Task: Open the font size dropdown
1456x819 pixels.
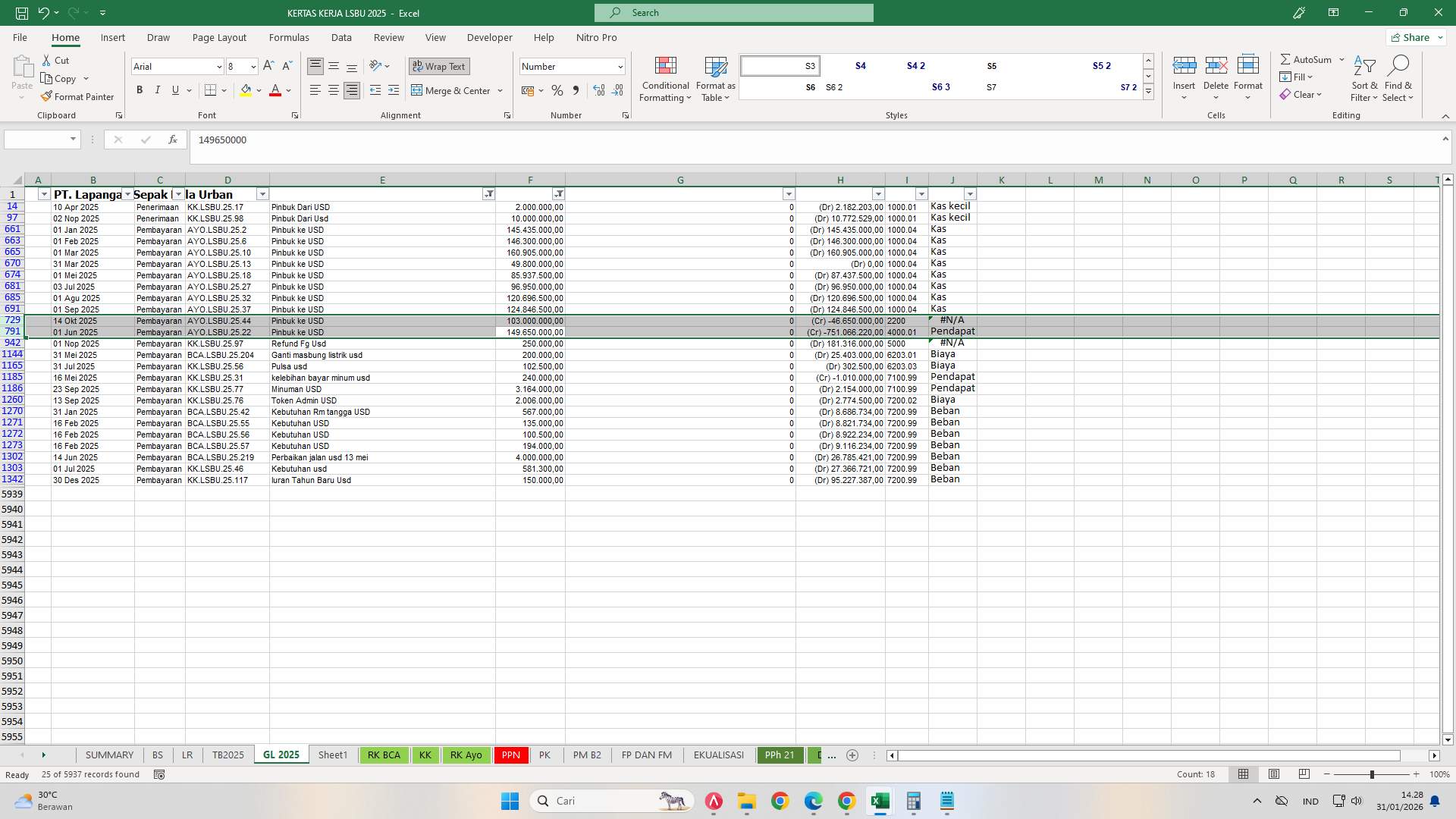Action: [x=253, y=67]
